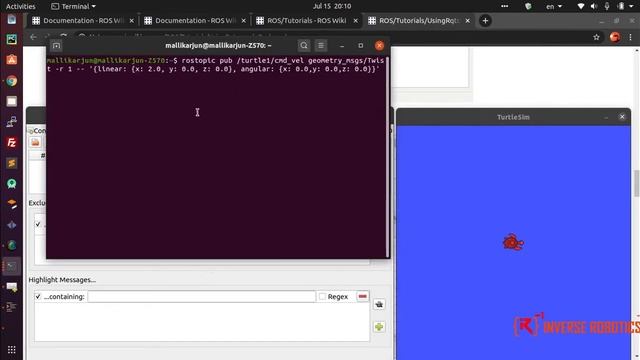
Task: Open the Files manager dock icon
Action: 11,101
